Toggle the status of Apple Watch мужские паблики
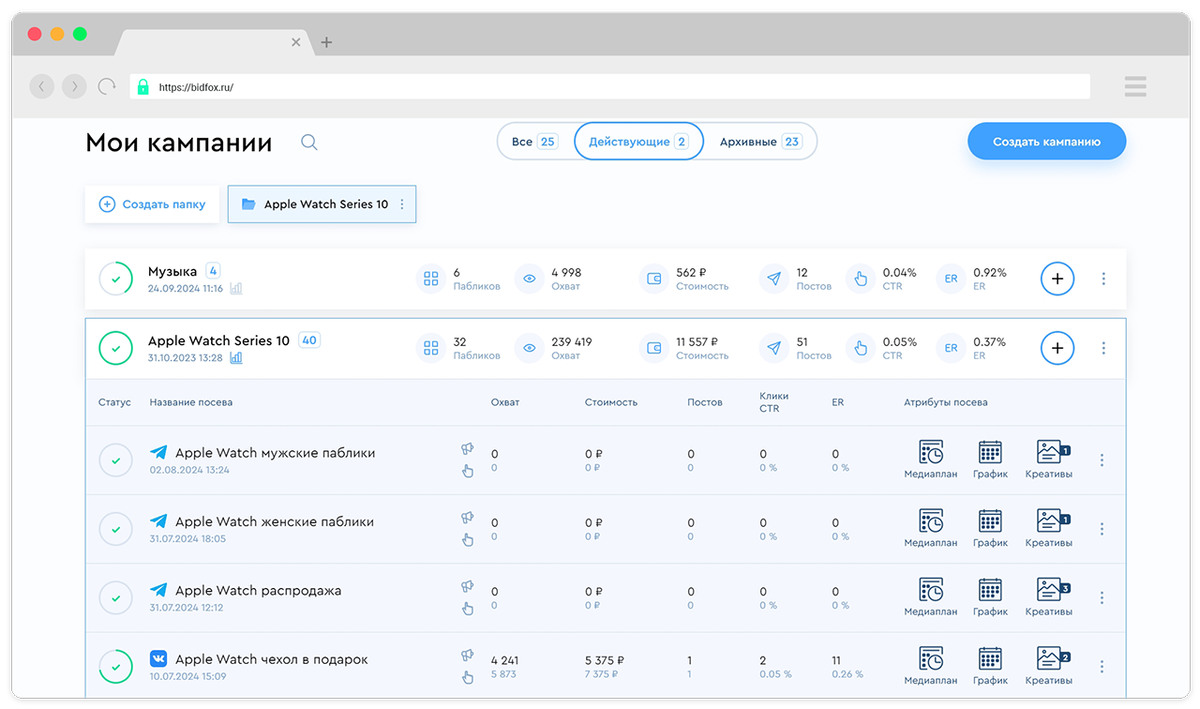1200x709 pixels. coord(116,460)
